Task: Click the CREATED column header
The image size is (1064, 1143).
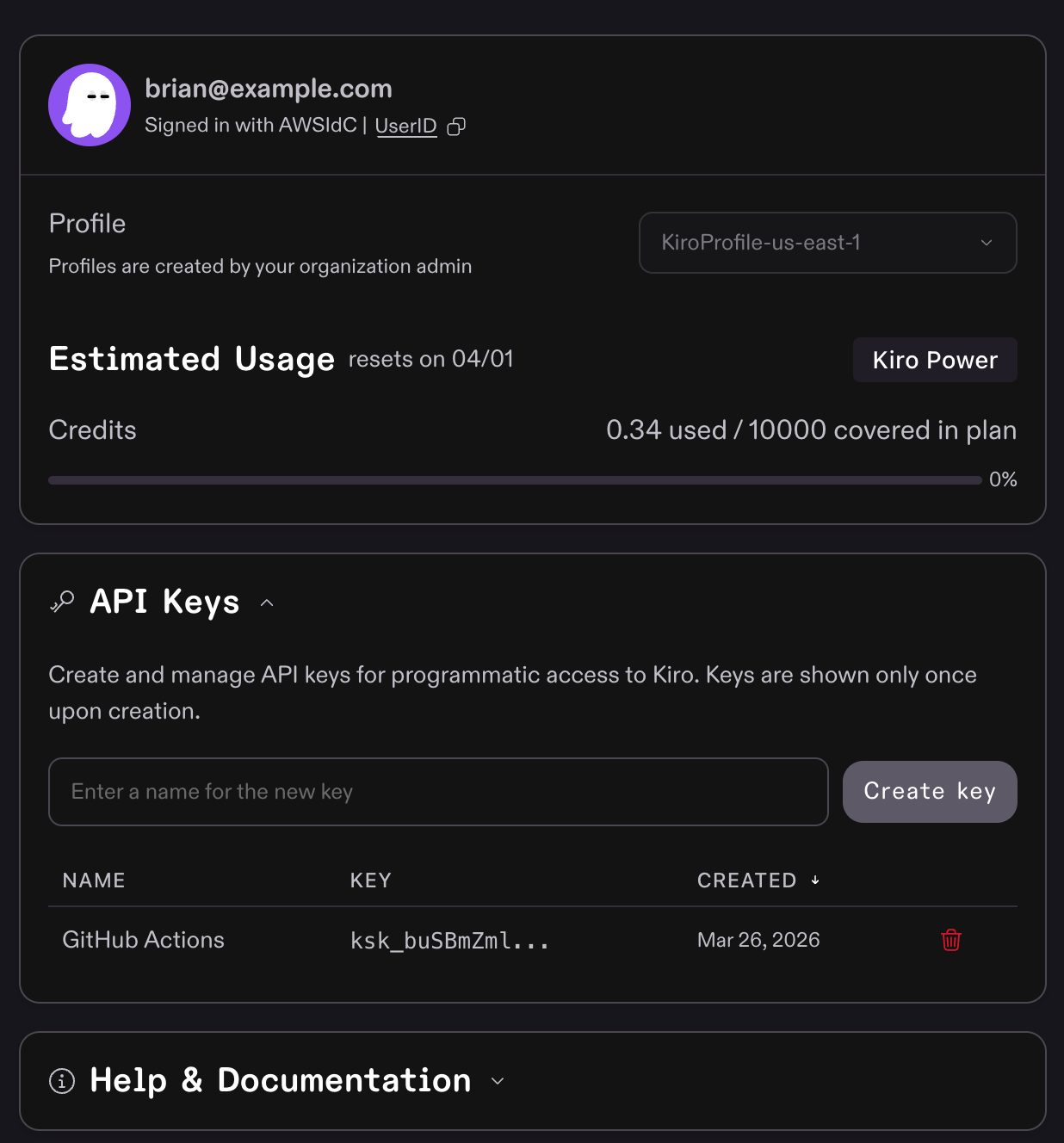Action: (746, 880)
